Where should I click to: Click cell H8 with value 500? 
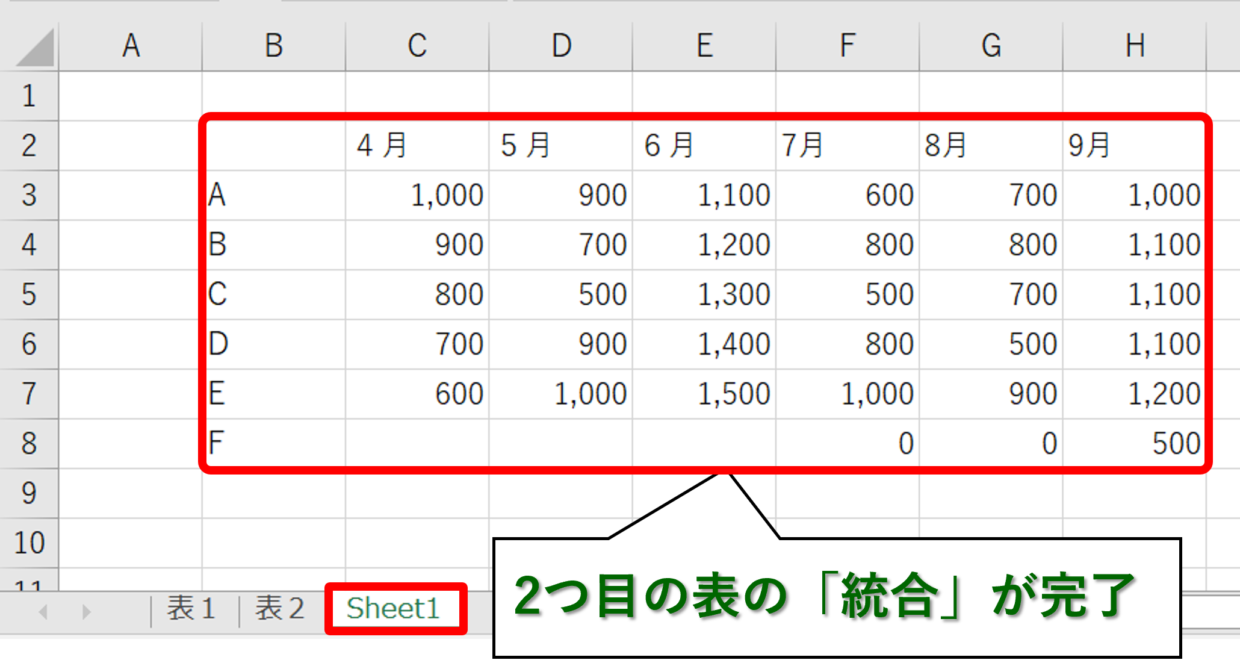[1135, 443]
